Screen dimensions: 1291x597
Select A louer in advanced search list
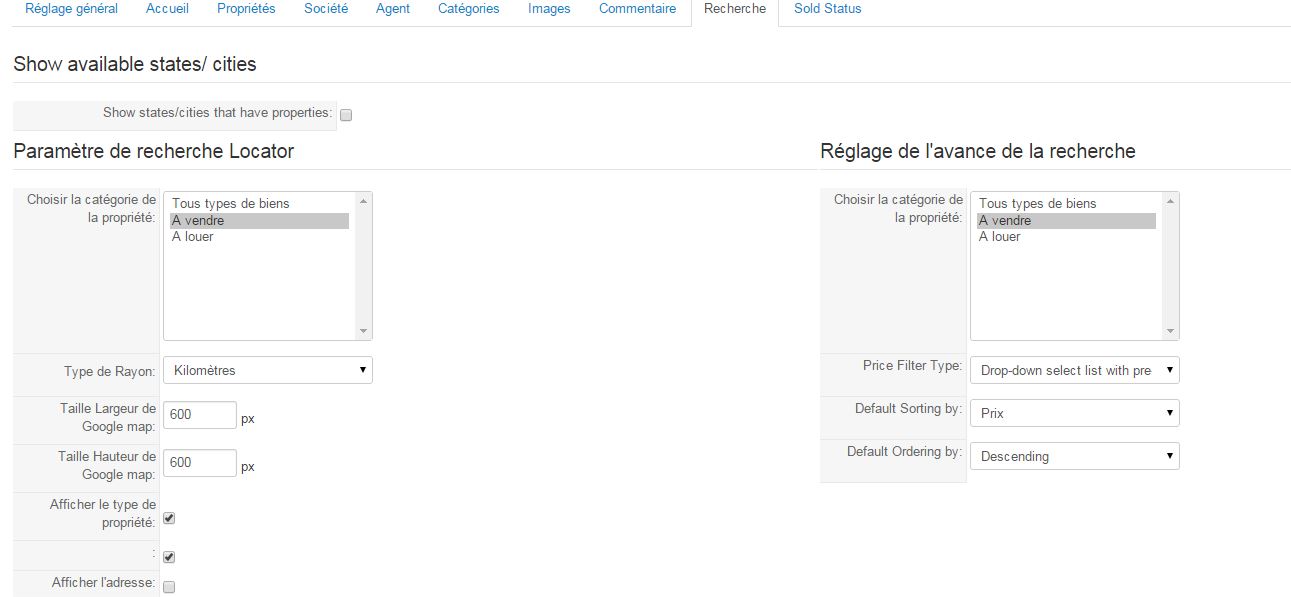[x=1066, y=237]
